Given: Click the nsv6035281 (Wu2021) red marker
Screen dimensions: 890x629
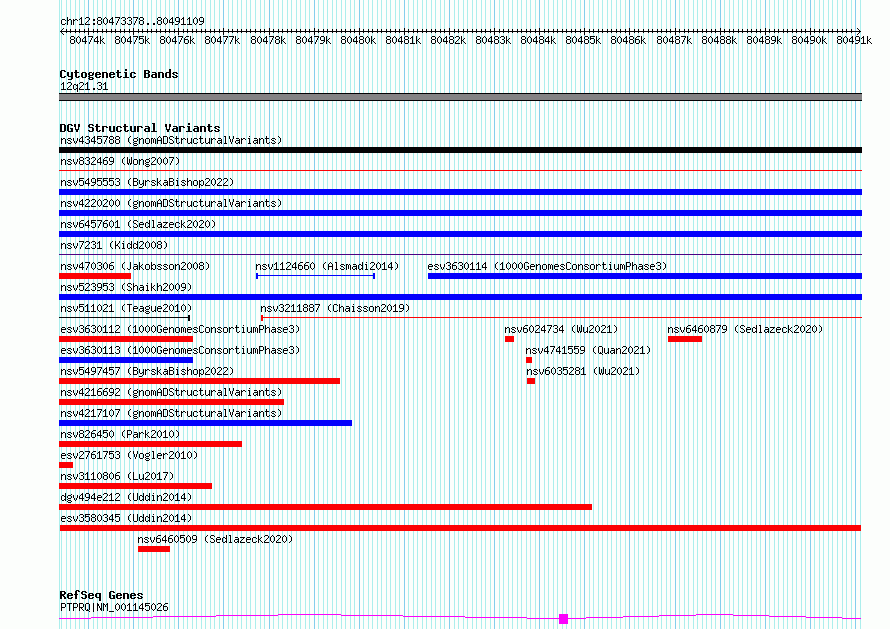Looking at the screenshot, I should (531, 381).
